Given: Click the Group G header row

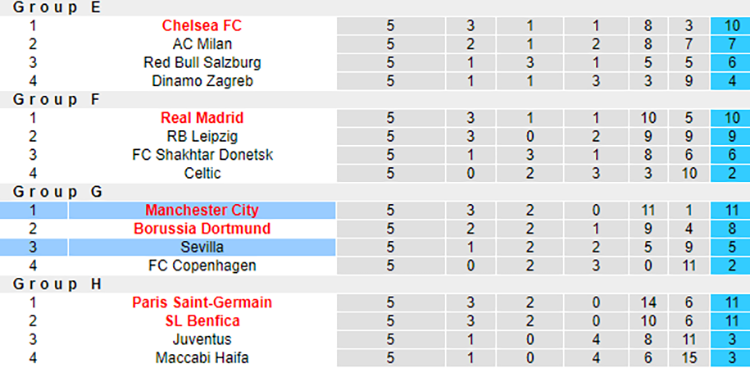Looking at the screenshot, I should [x=375, y=192].
